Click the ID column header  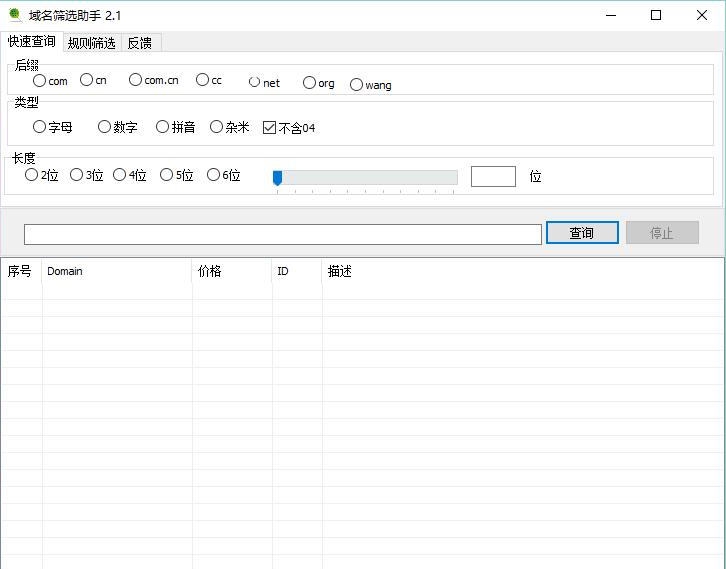point(297,271)
